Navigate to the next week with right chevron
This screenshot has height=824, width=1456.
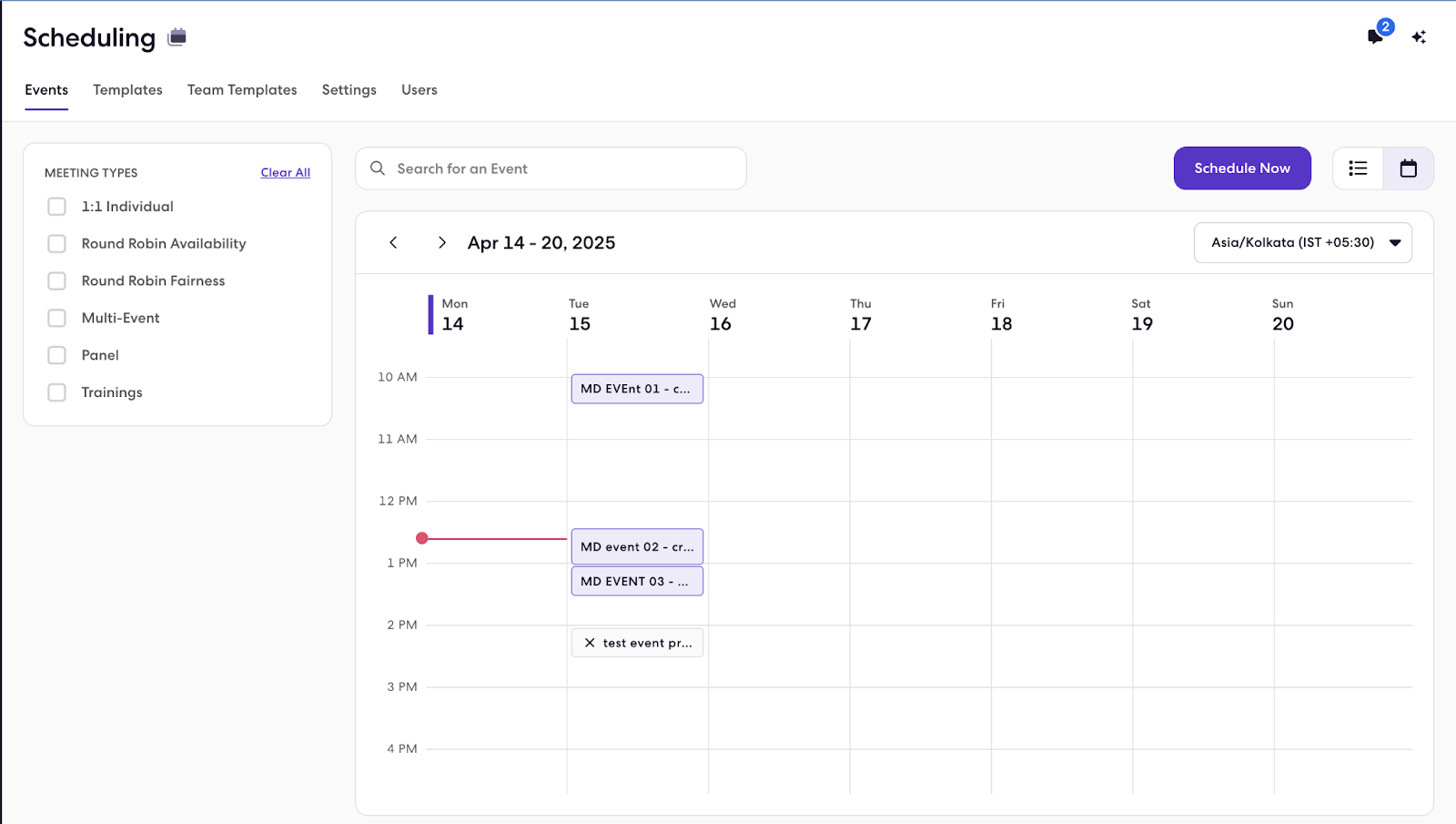coord(441,242)
